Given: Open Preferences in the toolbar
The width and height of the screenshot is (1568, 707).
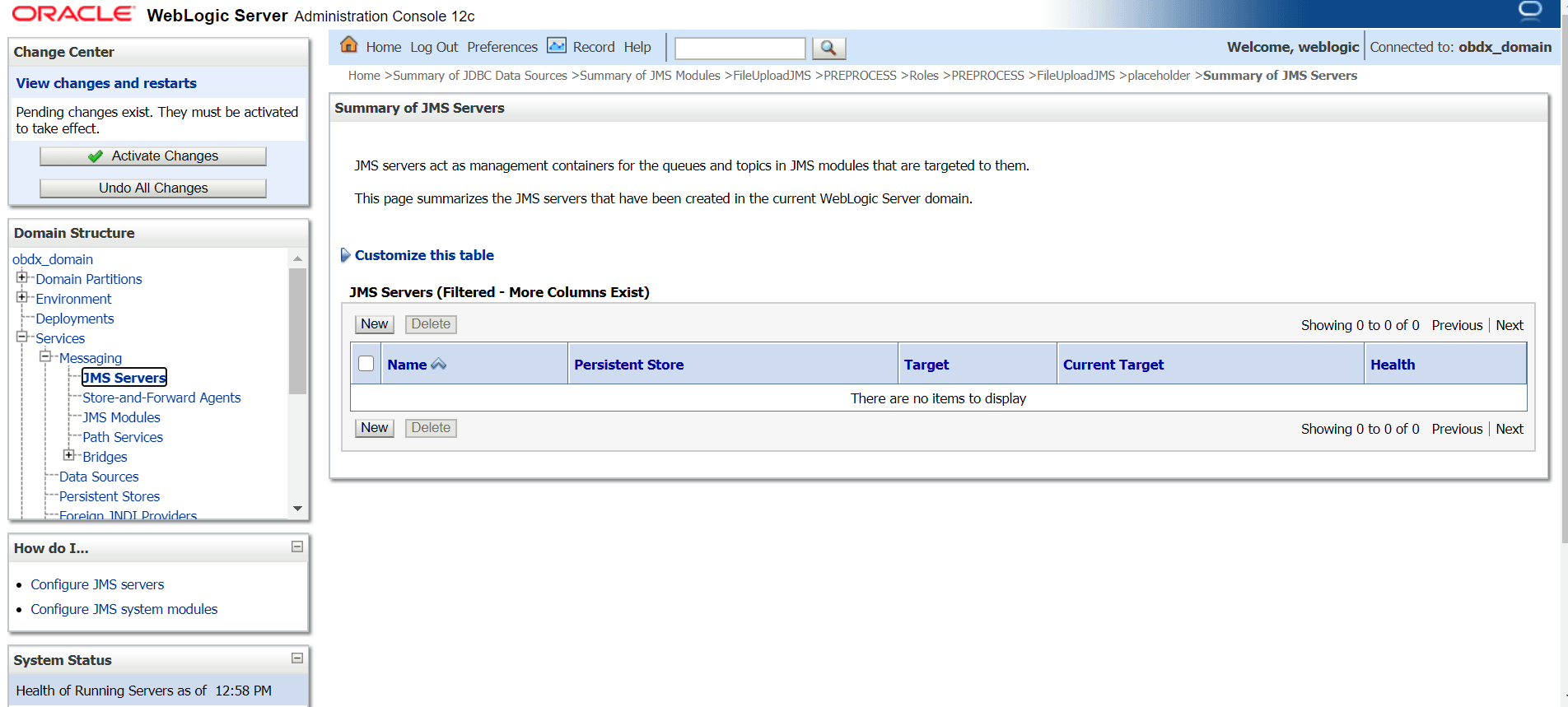Looking at the screenshot, I should pyautogui.click(x=502, y=47).
